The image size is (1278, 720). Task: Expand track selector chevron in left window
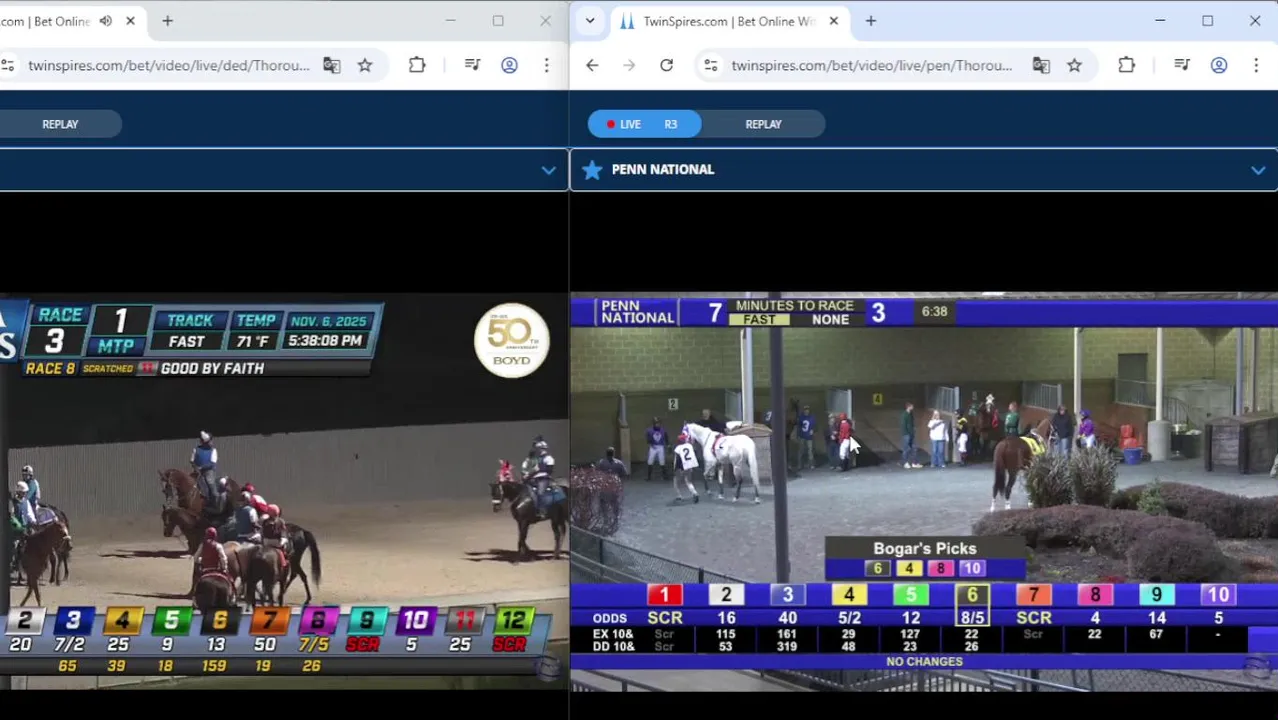click(x=548, y=171)
